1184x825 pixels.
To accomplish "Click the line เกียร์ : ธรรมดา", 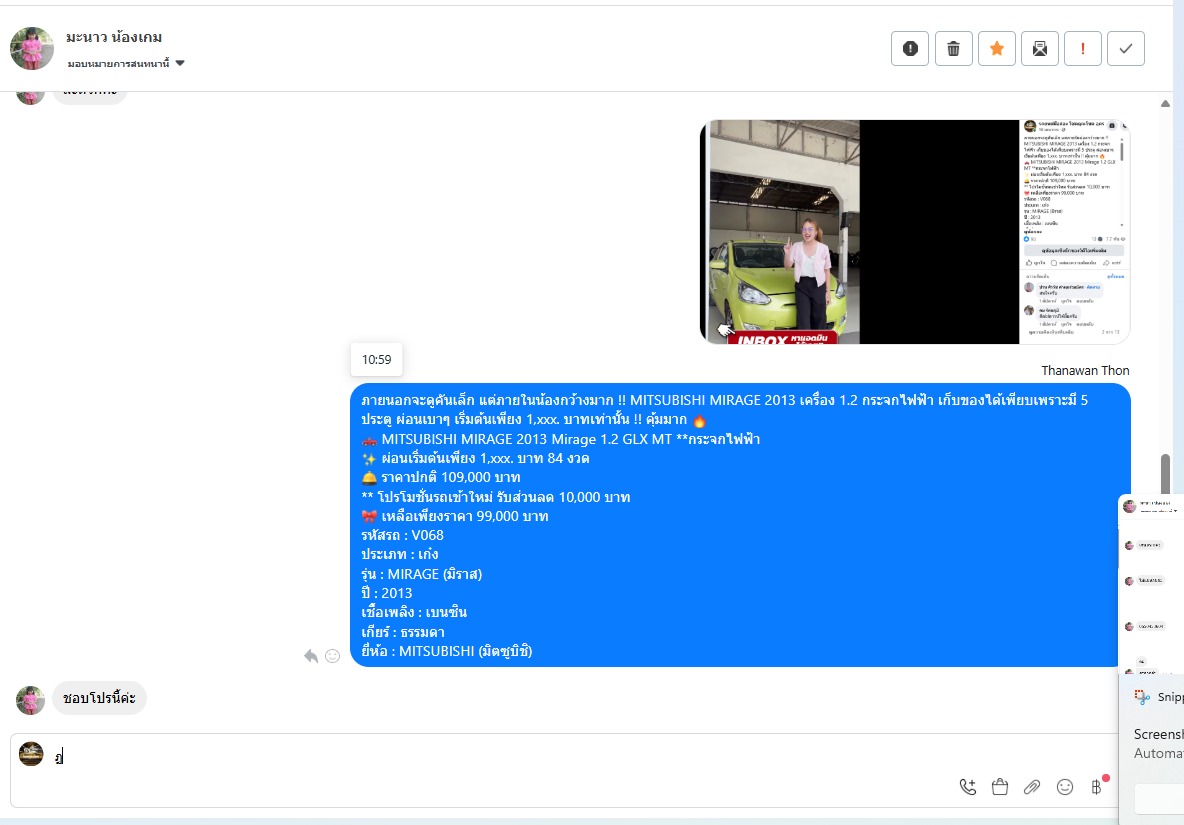I will tap(402, 632).
